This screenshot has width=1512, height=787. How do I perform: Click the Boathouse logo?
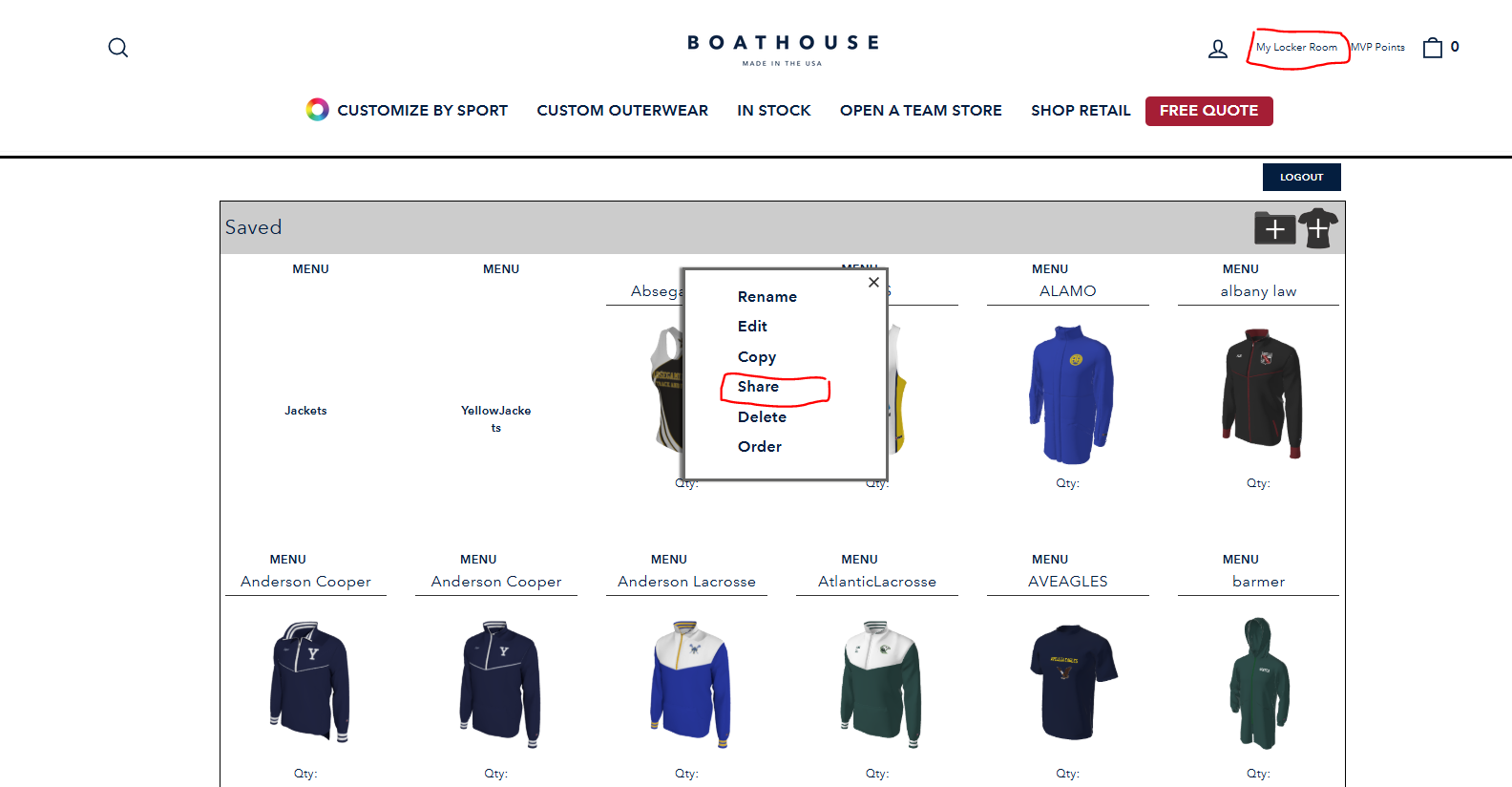pyautogui.click(x=783, y=50)
